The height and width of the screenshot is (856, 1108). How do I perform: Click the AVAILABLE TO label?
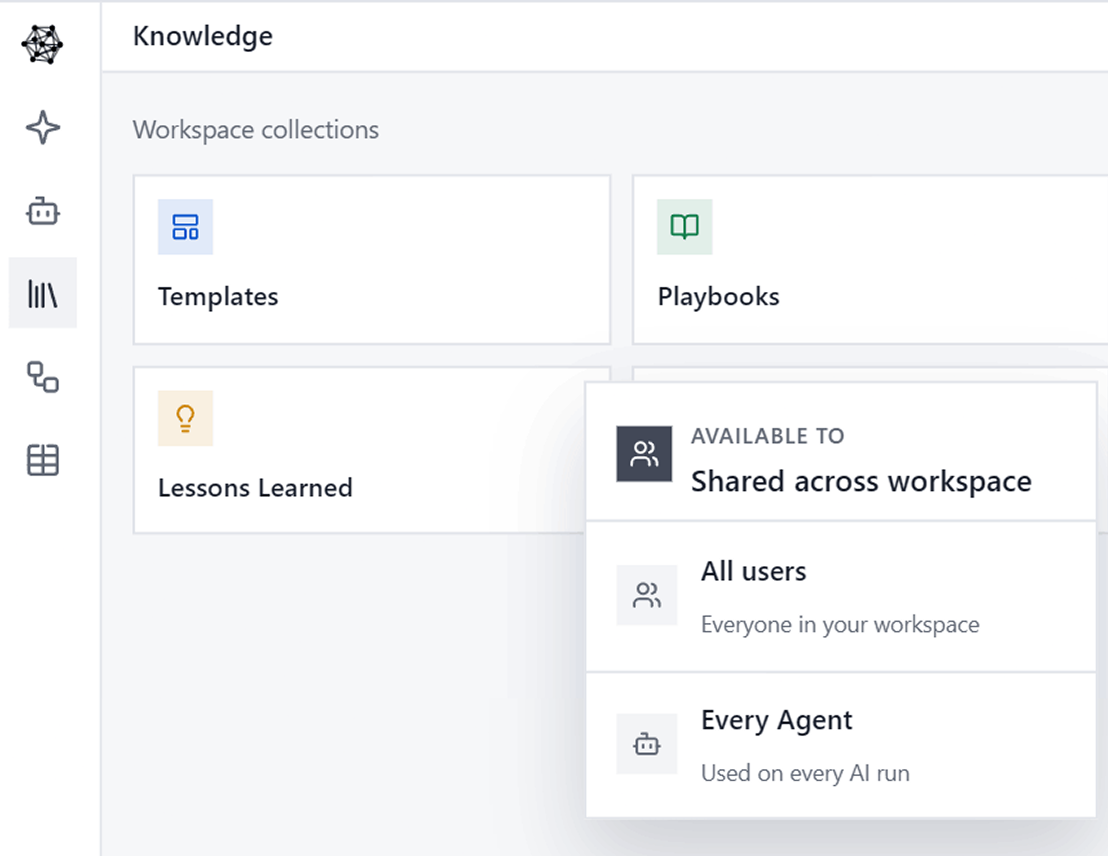767,436
